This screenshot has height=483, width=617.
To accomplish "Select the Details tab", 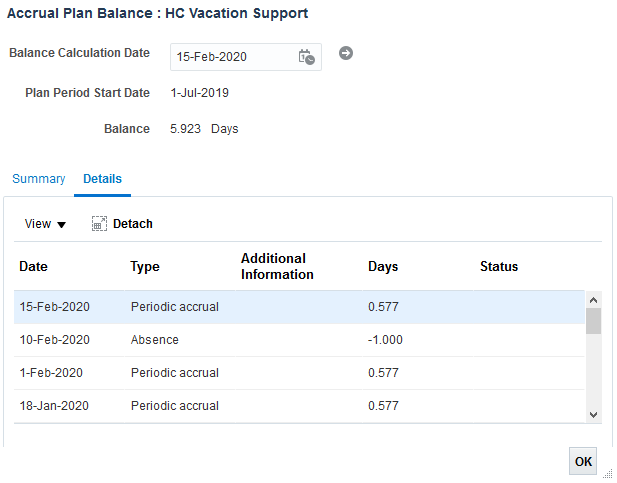I will pyautogui.click(x=102, y=179).
